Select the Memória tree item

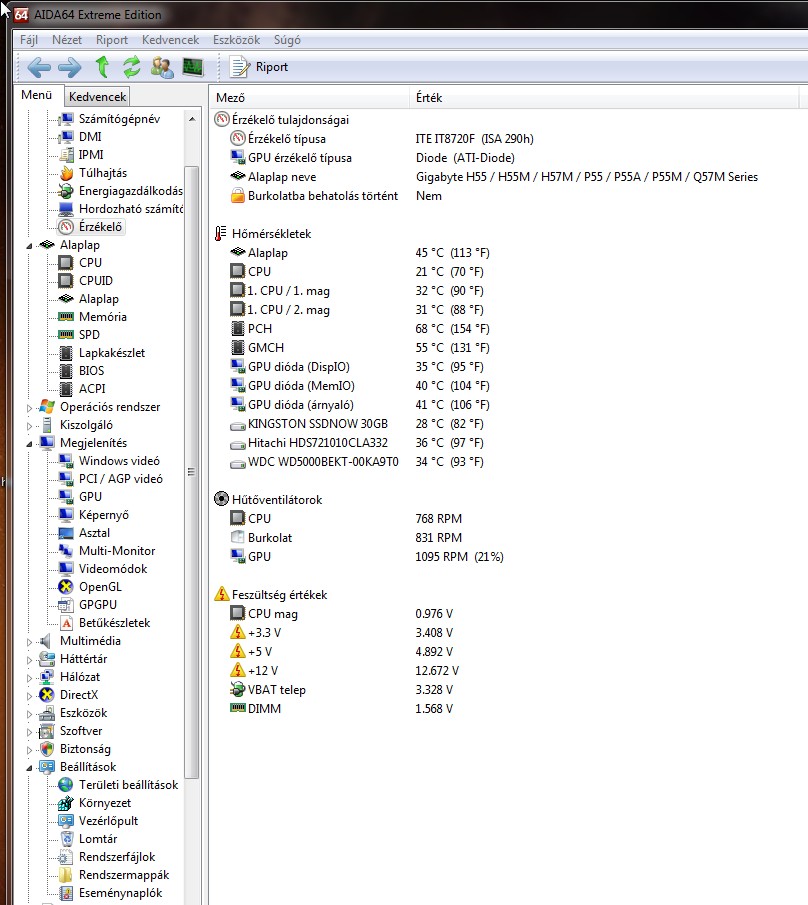pyautogui.click(x=102, y=317)
